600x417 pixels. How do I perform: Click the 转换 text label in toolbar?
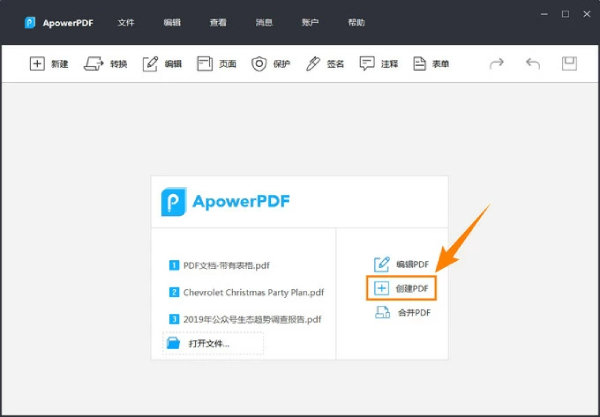118,64
